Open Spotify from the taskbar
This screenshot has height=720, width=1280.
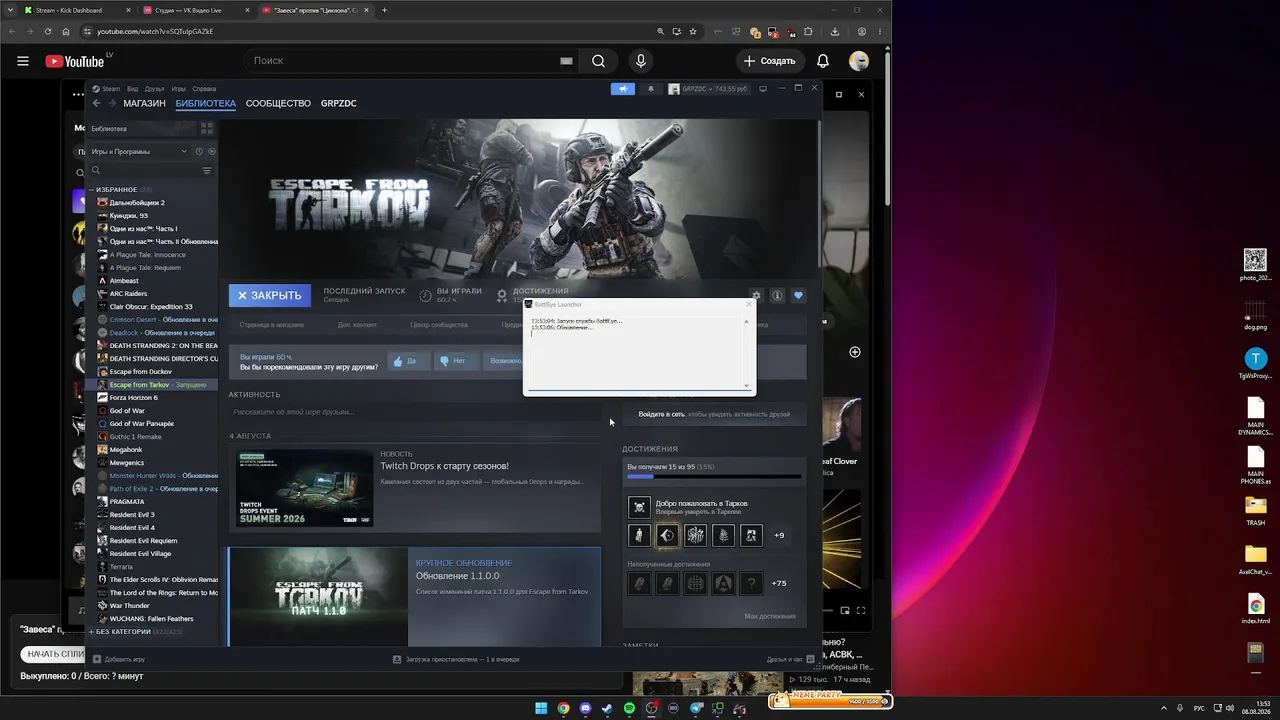tap(629, 708)
